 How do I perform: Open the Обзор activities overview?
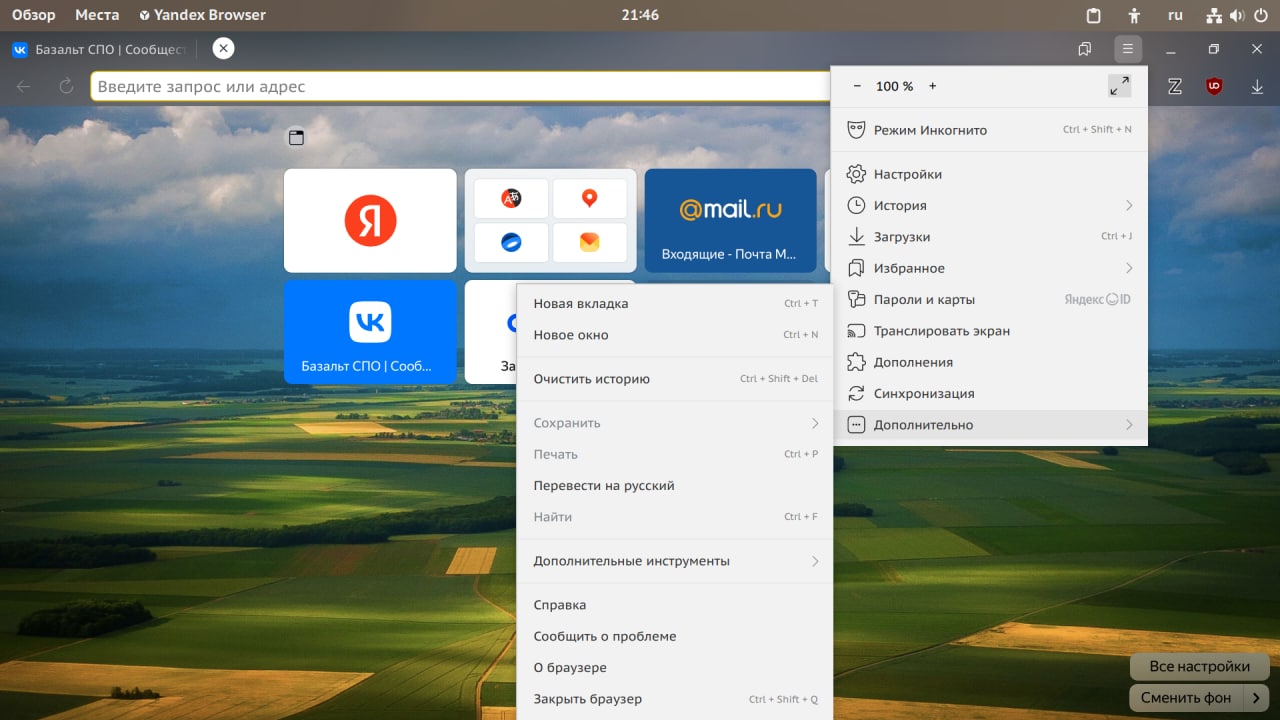(34, 15)
